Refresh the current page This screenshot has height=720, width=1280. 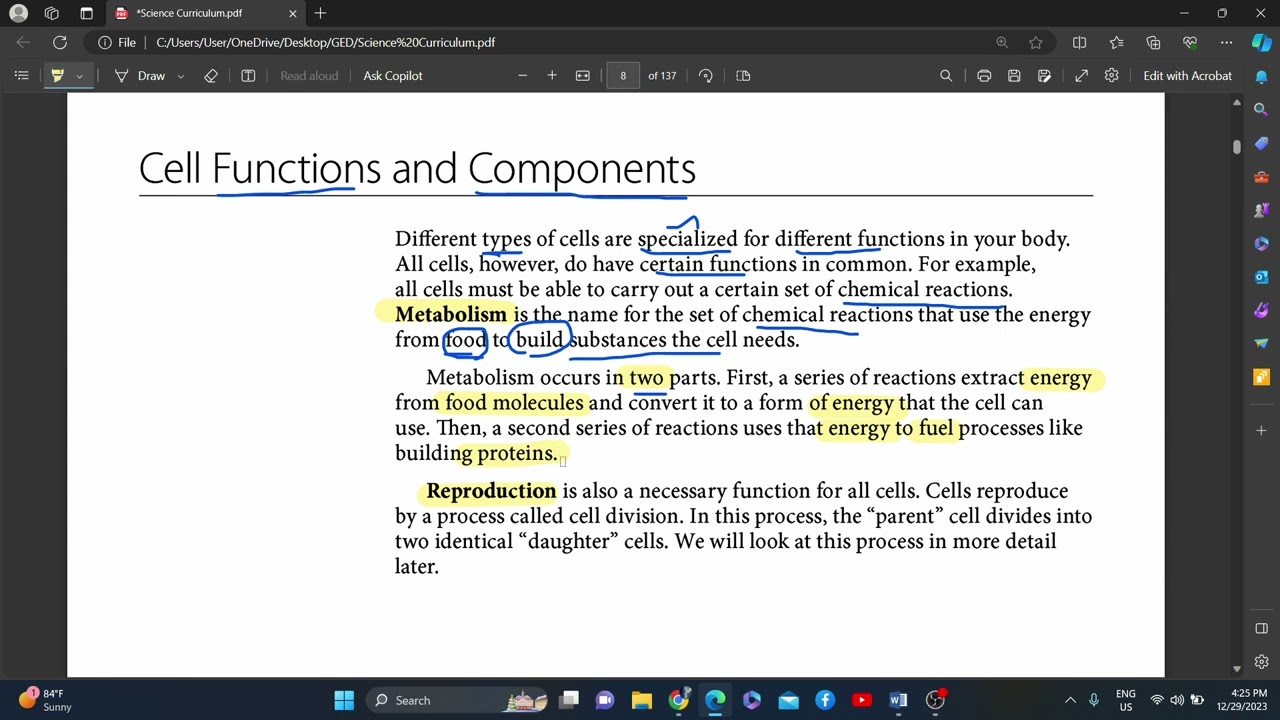(x=60, y=42)
